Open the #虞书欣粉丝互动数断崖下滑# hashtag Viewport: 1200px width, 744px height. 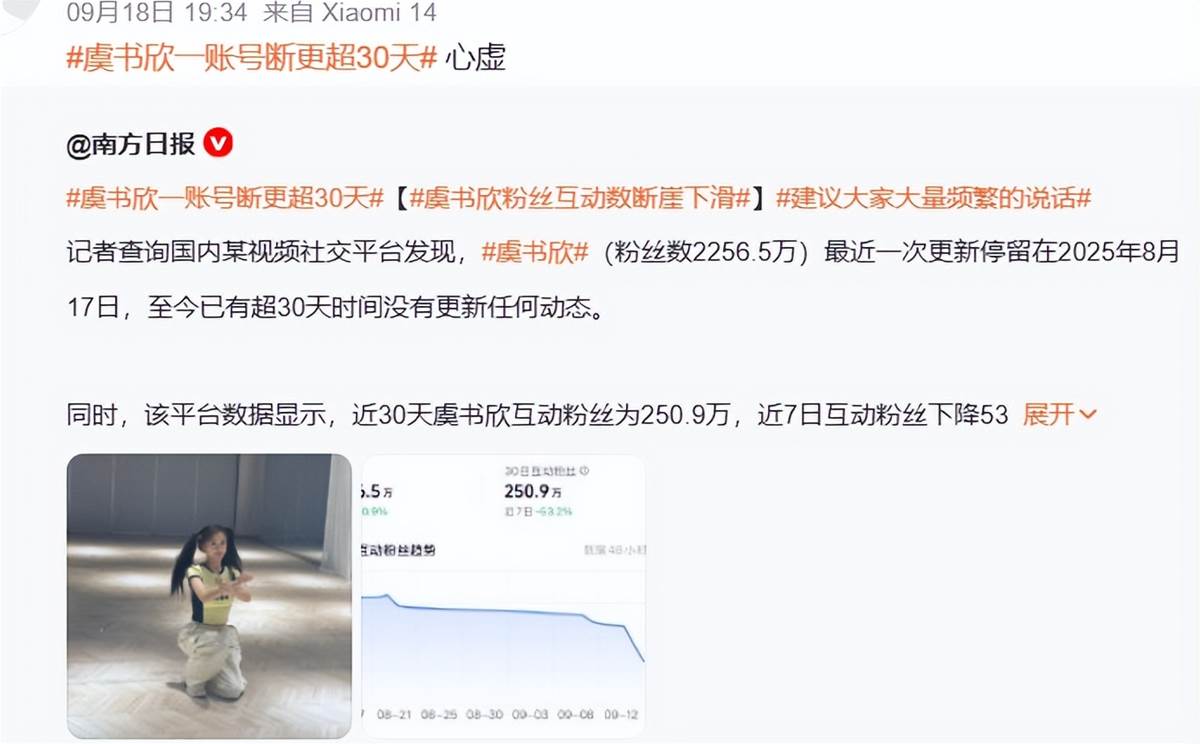point(580,198)
